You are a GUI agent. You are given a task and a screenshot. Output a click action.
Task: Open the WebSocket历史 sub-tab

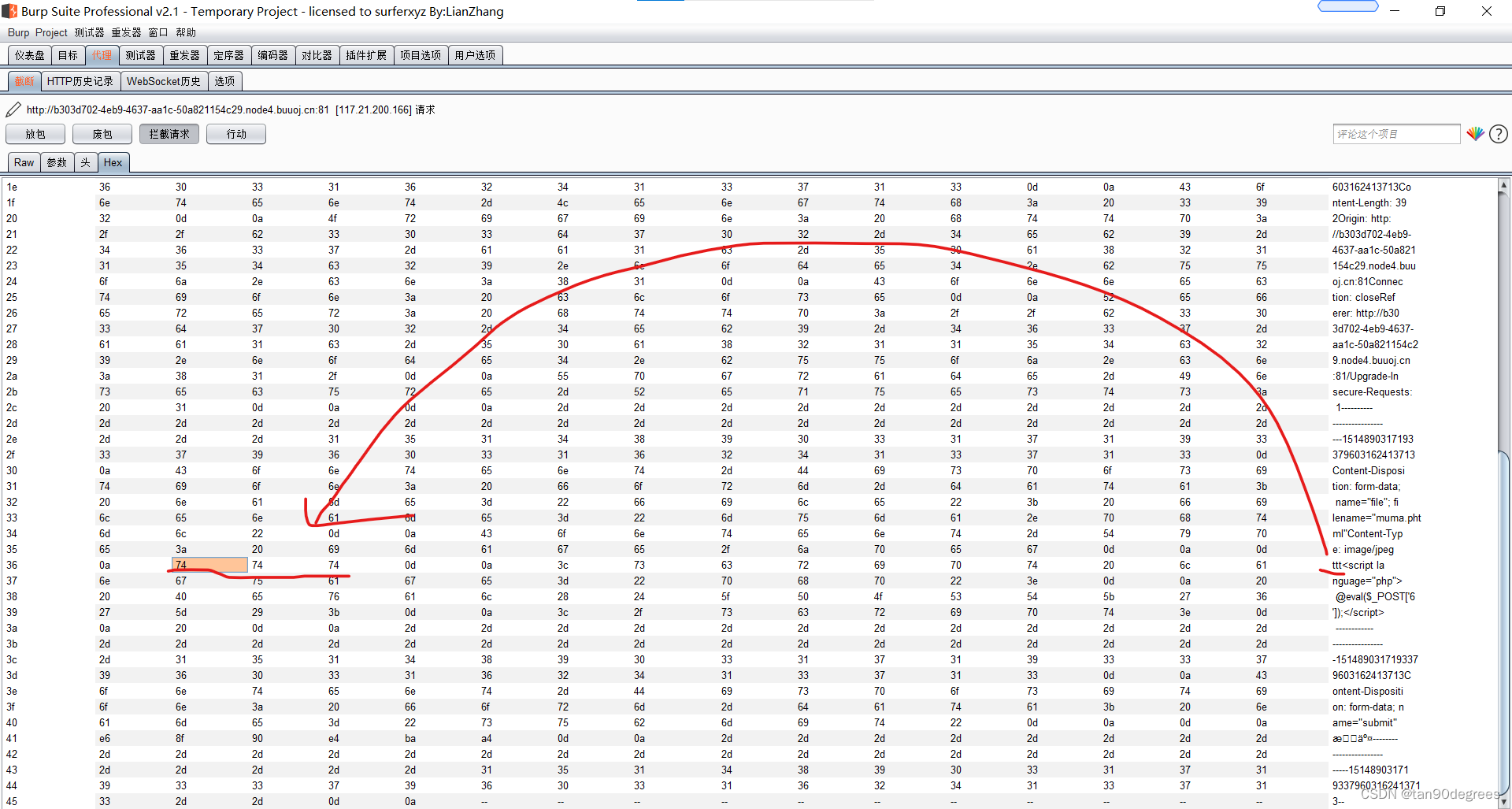click(164, 81)
